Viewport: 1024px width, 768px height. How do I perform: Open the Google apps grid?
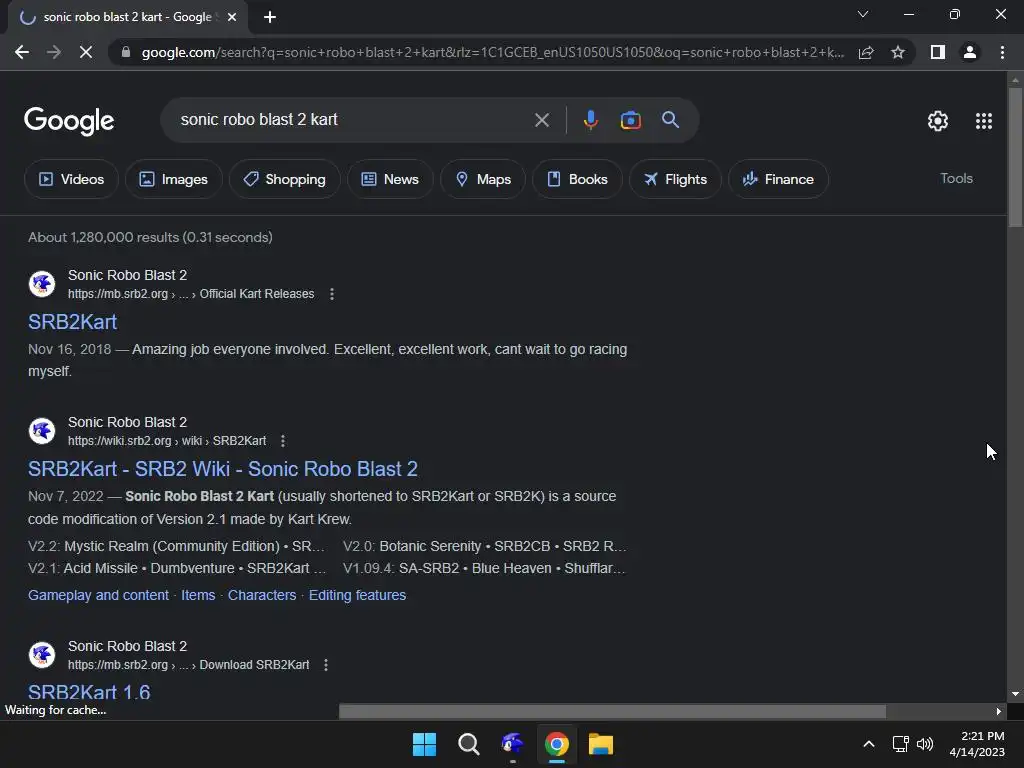[x=984, y=121]
